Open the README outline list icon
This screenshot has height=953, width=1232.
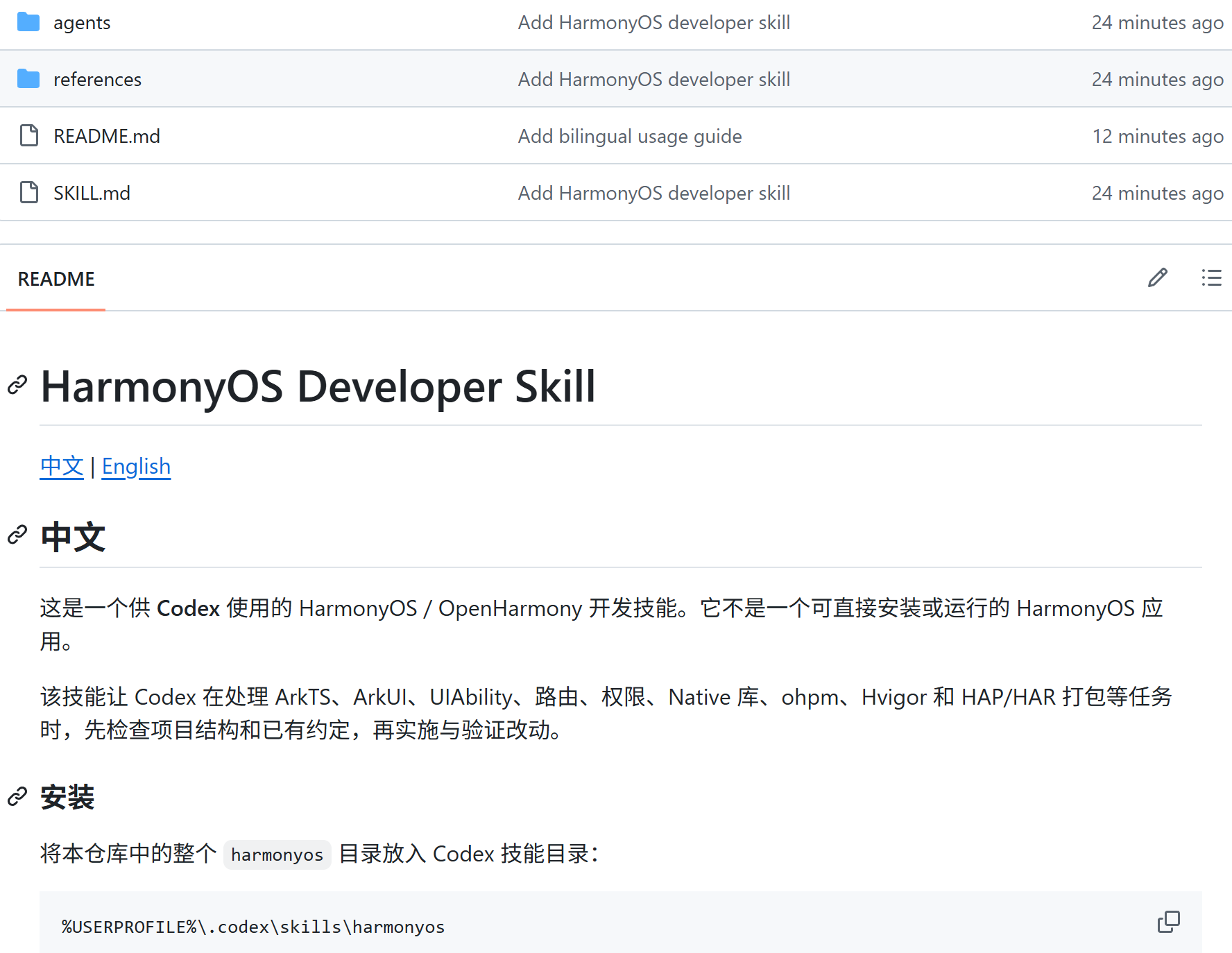[1212, 278]
